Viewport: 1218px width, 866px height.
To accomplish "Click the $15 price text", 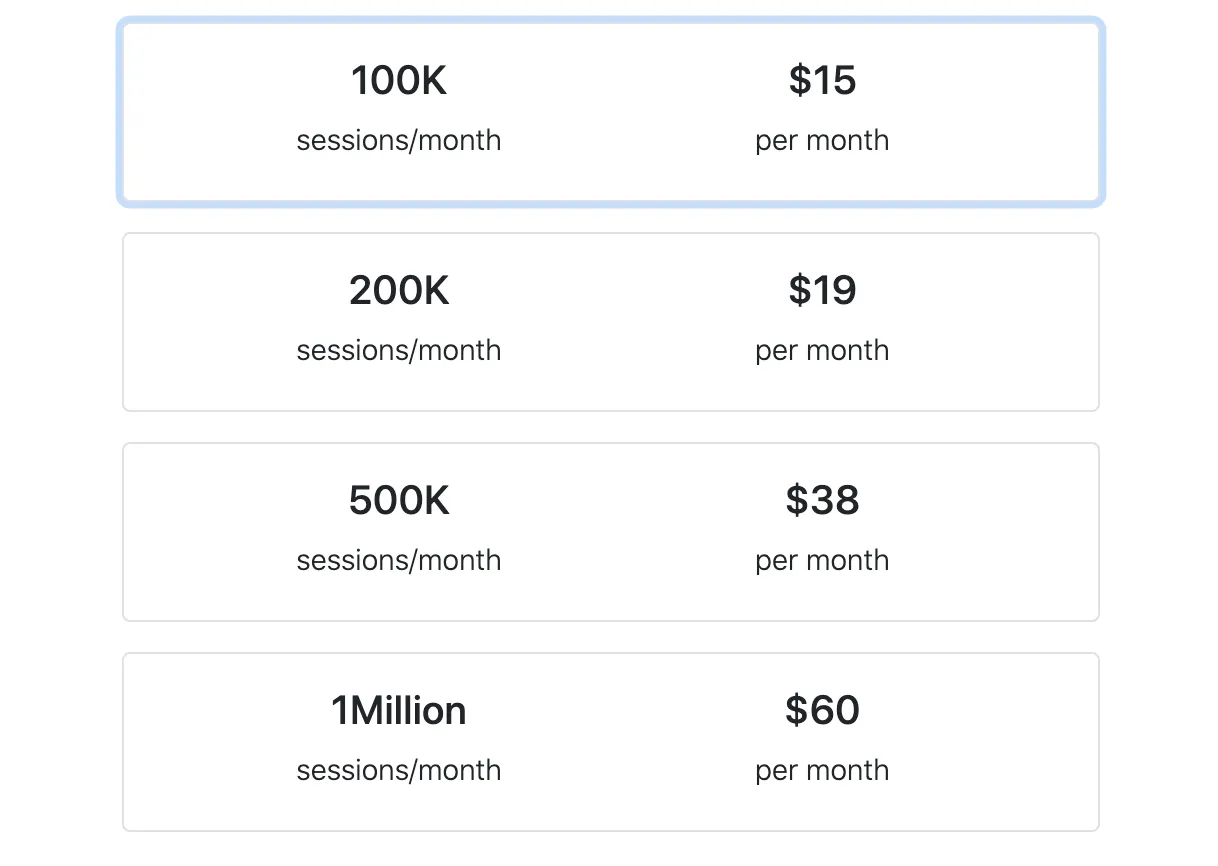I will coord(822,81).
